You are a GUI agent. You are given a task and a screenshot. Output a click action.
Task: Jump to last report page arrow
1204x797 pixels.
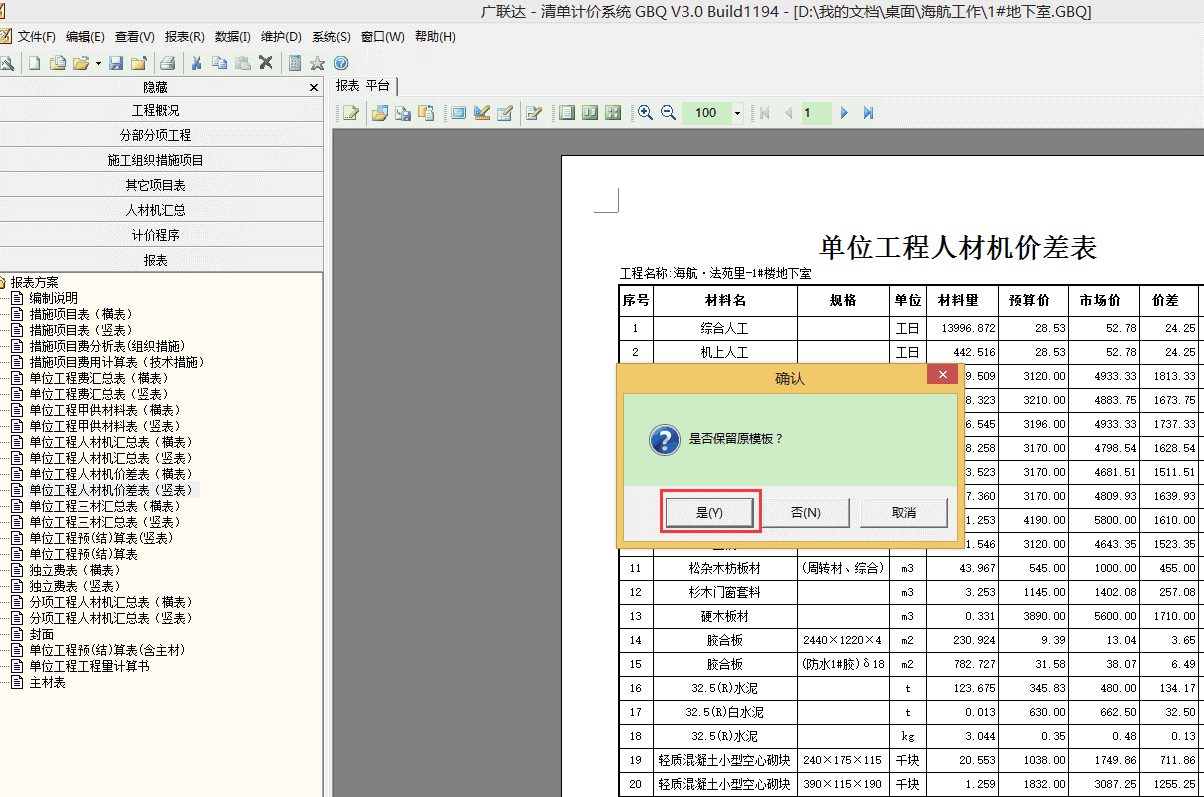(868, 113)
